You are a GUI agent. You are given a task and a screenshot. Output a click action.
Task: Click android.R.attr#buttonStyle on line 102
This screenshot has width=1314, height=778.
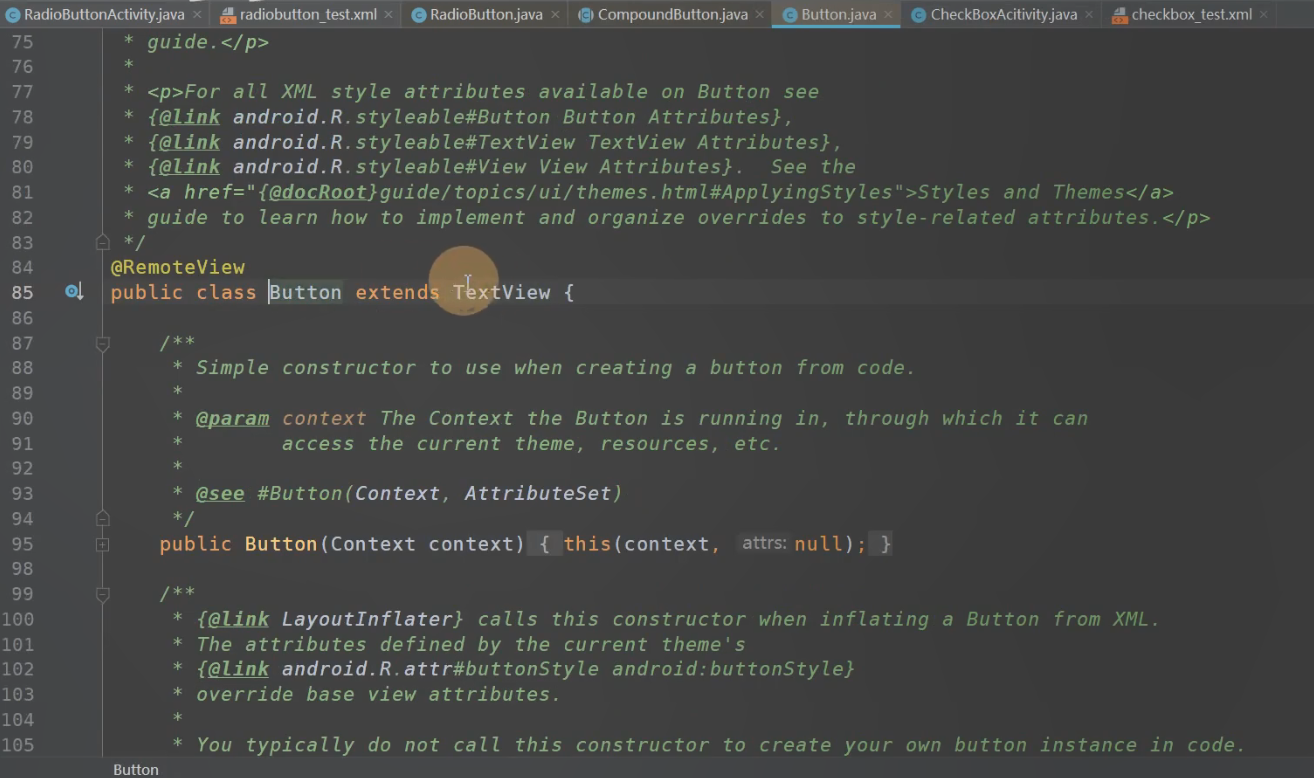440,669
